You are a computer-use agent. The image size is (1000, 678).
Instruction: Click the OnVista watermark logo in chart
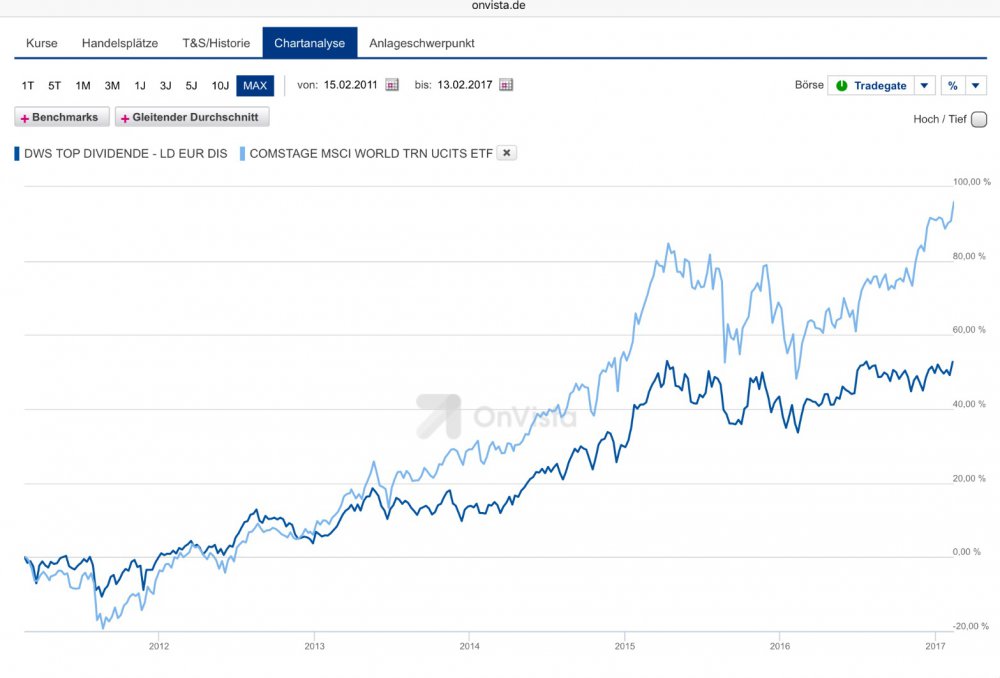[x=439, y=416]
